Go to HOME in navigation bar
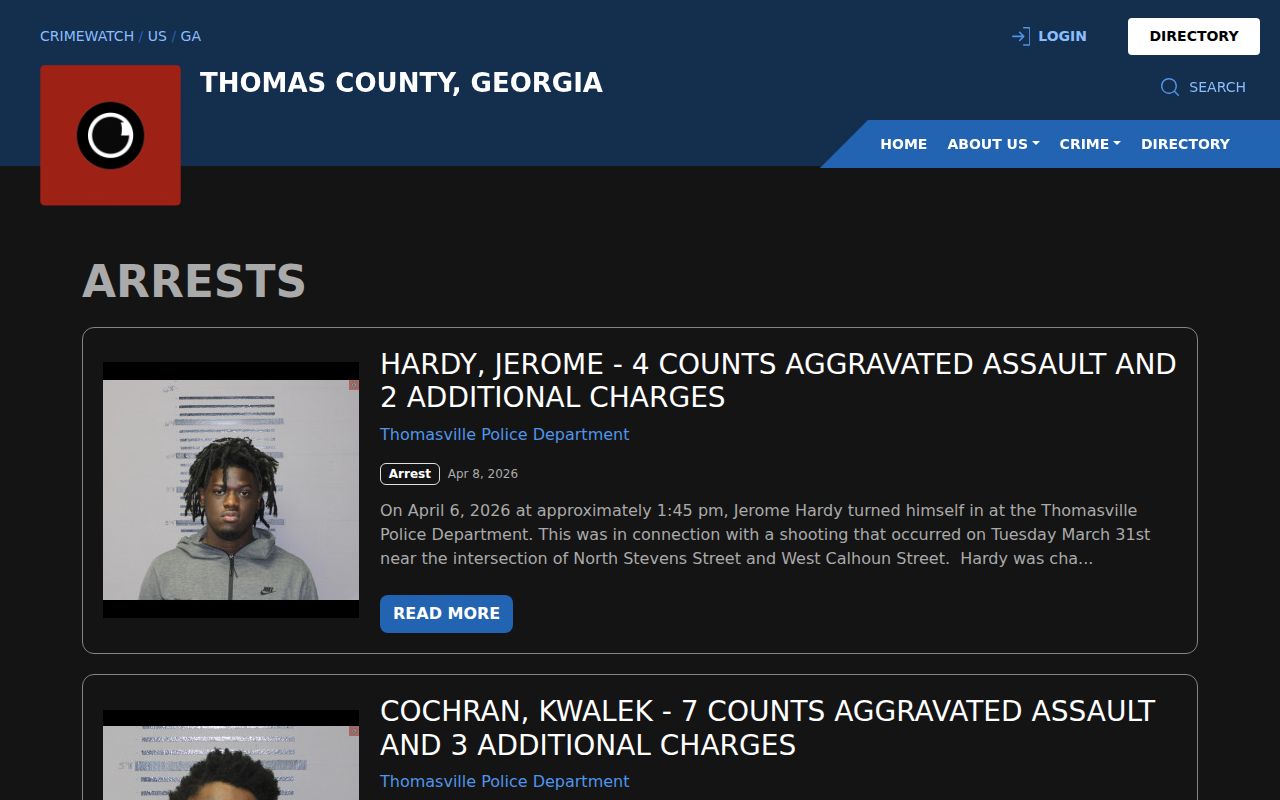Screen dimensions: 1280x800 pyautogui.click(x=904, y=144)
